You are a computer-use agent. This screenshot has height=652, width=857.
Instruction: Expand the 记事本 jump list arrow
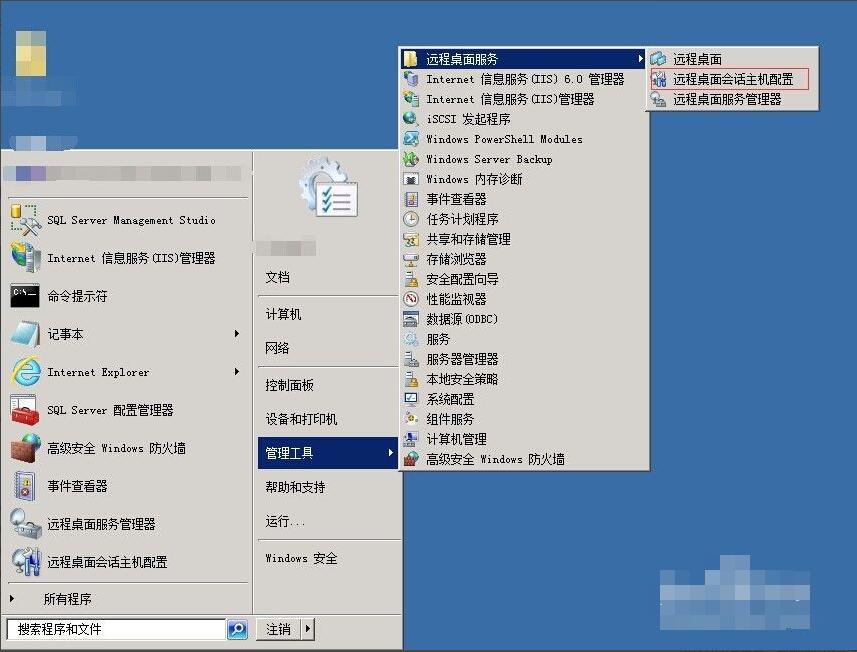237,333
